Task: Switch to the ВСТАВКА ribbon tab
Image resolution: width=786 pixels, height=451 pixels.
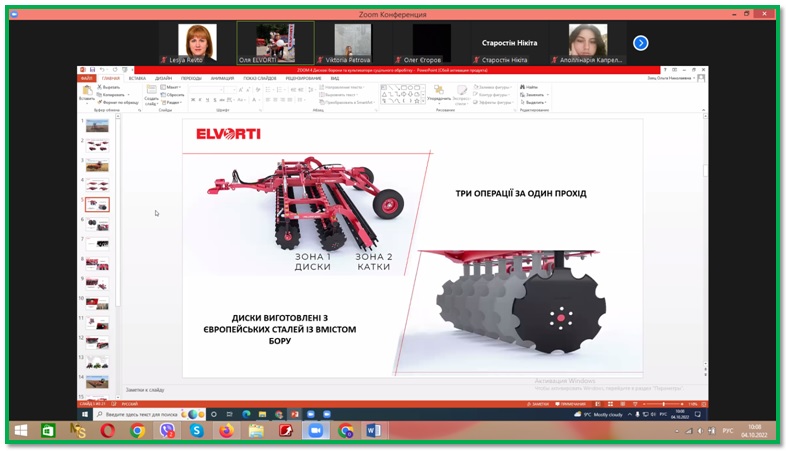Action: click(x=137, y=78)
